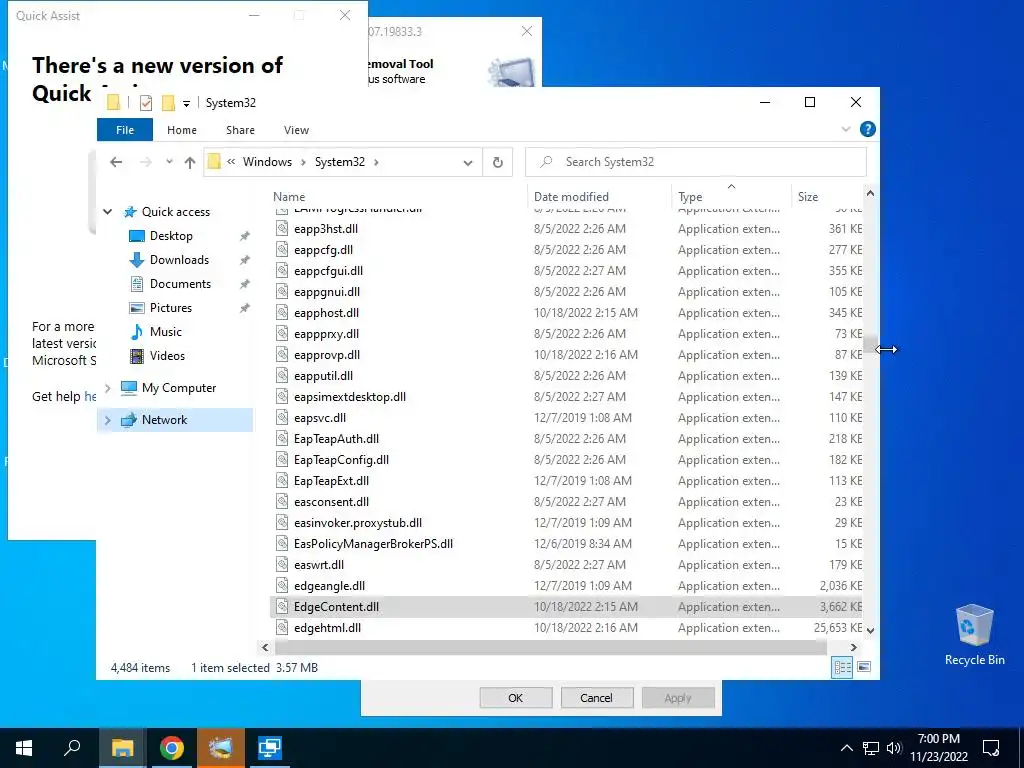Open Google Chrome from the taskbar

coord(171,748)
